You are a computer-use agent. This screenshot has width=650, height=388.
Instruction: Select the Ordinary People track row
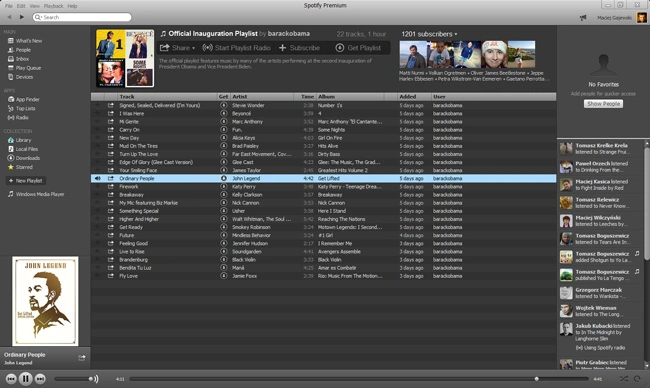coord(323,178)
